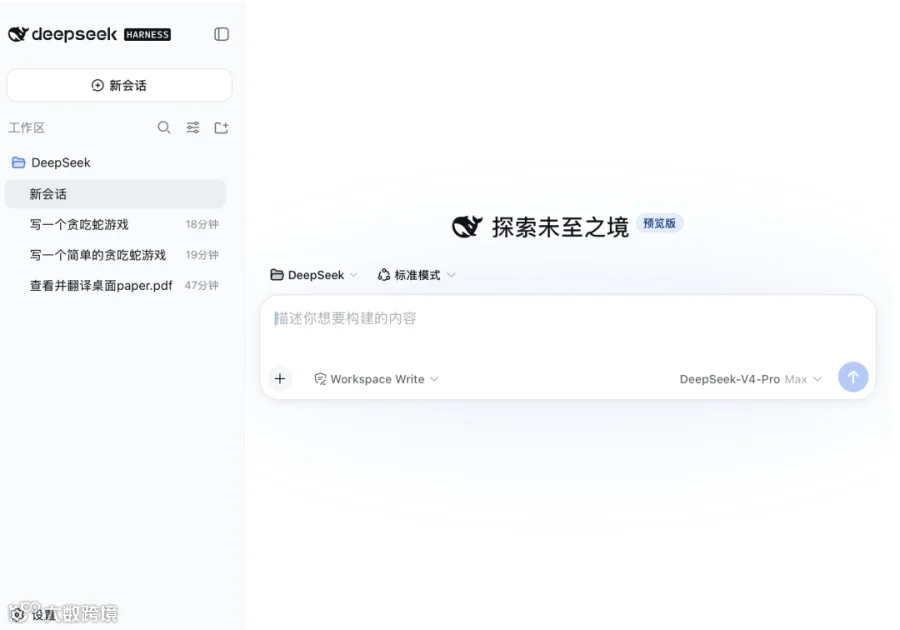Open the Workspace Write permission dropdown
The width and height of the screenshot is (900, 630).
[x=377, y=379]
